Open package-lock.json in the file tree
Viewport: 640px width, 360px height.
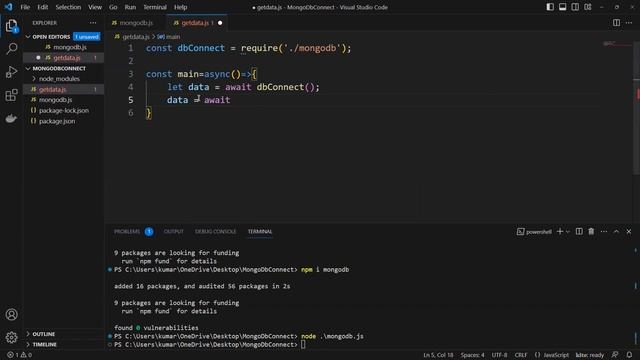coord(64,110)
